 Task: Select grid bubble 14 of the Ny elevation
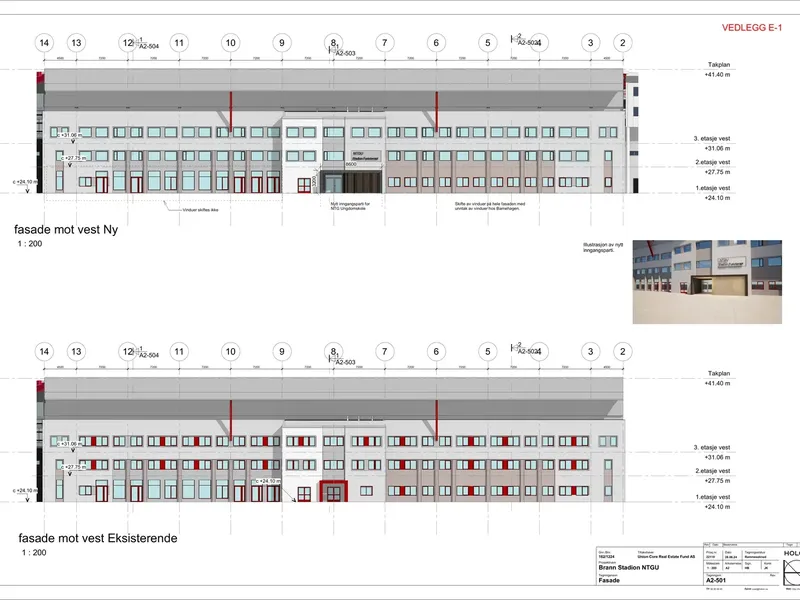point(44,43)
